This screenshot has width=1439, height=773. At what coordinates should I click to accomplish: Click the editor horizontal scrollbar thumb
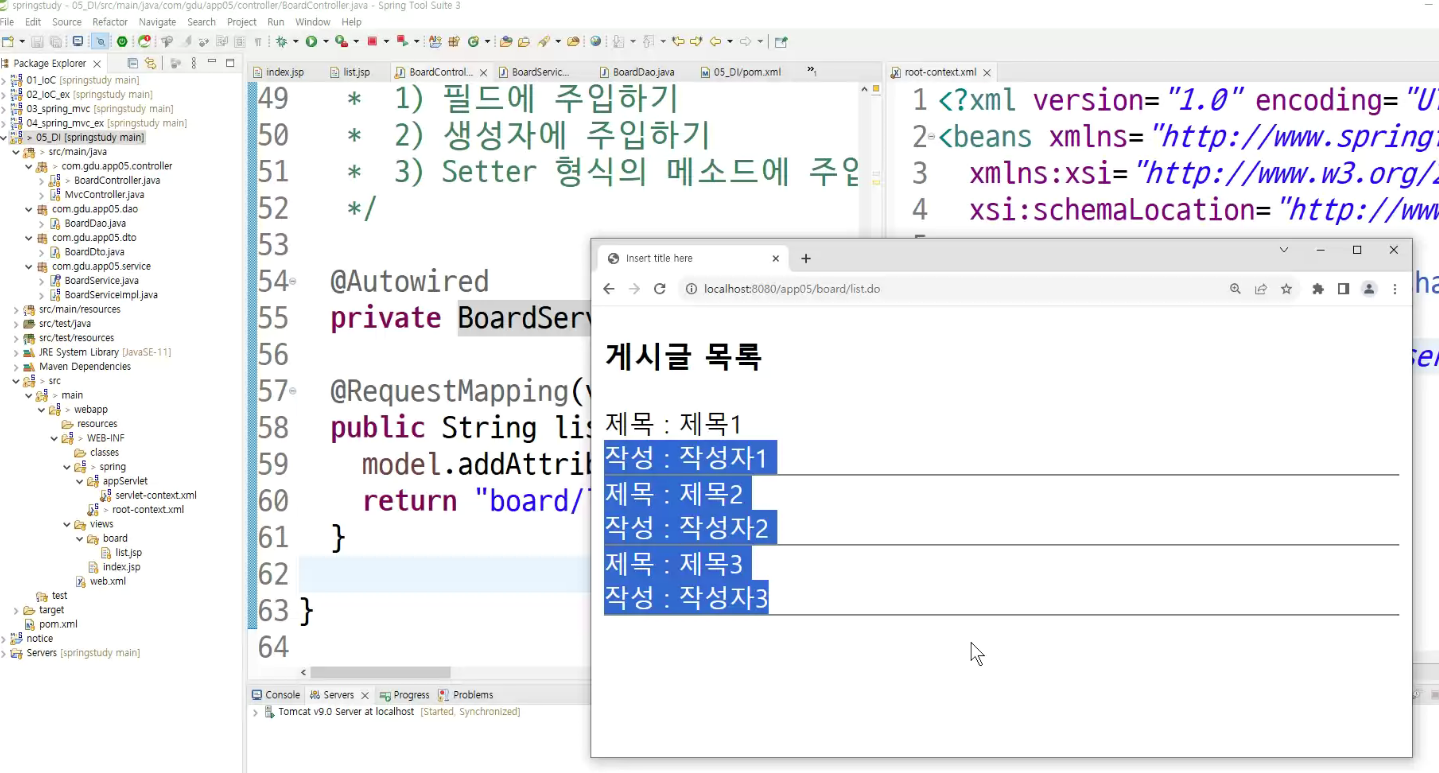[381, 673]
